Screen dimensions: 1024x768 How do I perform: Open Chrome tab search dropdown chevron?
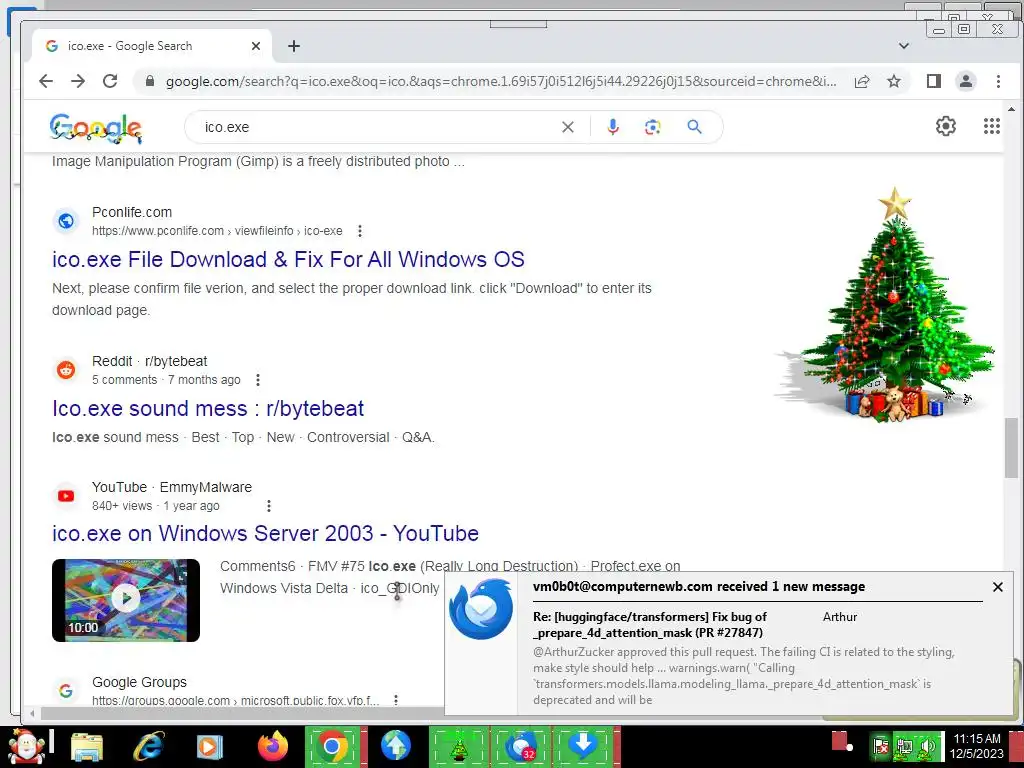903,46
